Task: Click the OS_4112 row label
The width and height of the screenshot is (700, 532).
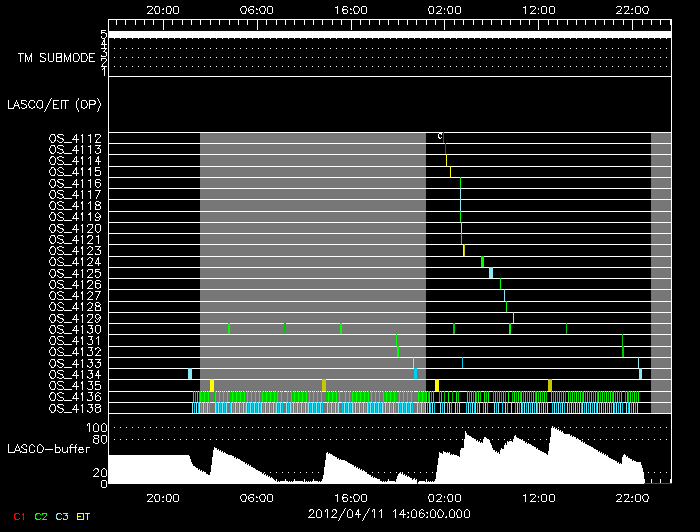Action: [75, 138]
